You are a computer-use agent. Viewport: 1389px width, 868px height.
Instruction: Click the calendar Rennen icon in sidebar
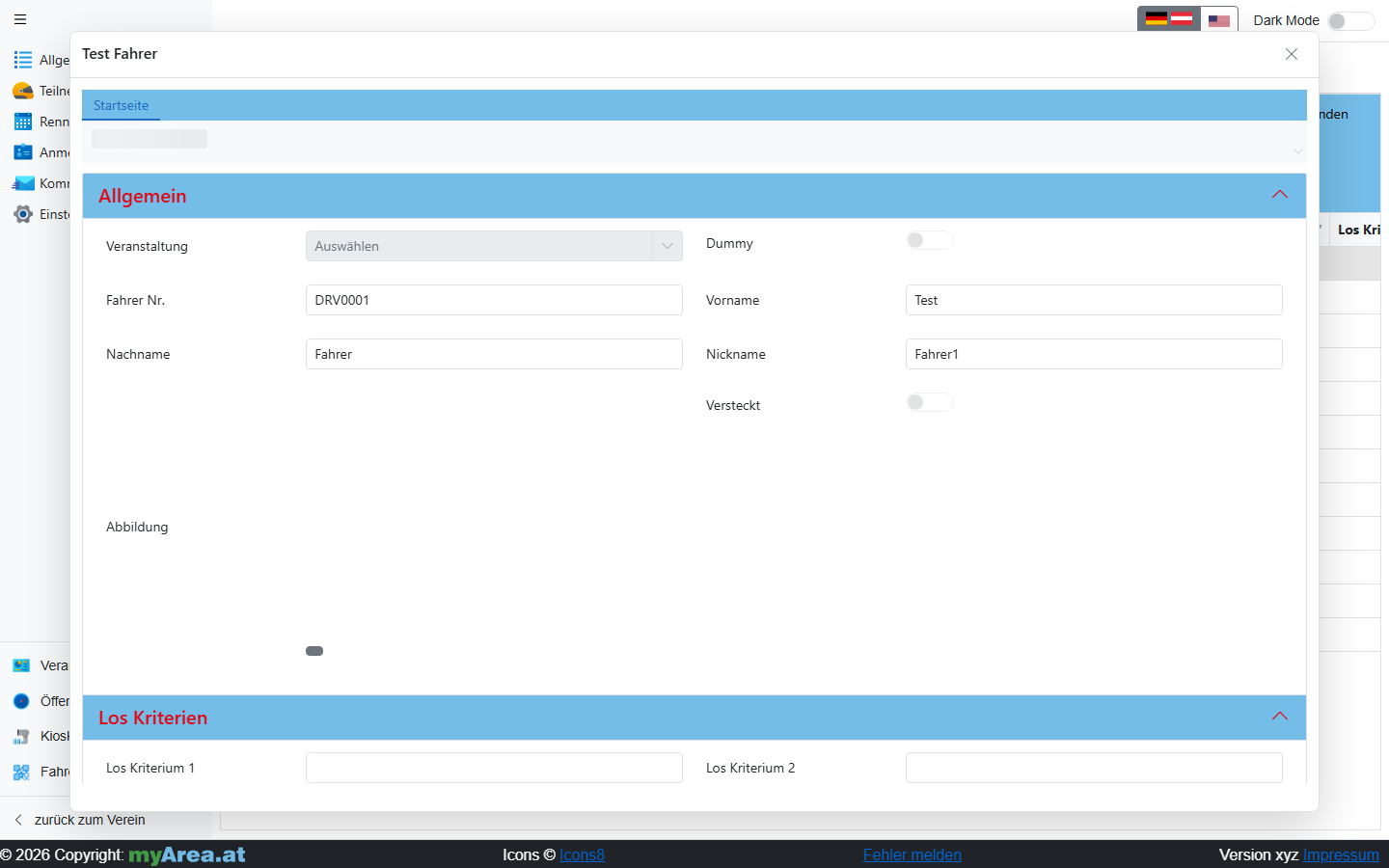click(x=23, y=122)
